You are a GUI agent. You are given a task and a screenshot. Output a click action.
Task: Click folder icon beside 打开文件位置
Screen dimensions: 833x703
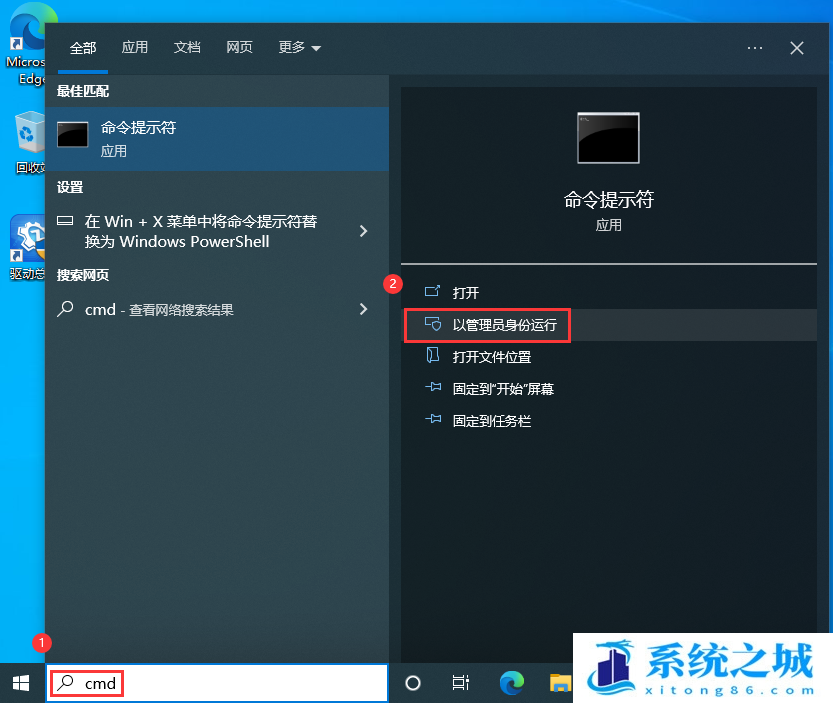433,354
